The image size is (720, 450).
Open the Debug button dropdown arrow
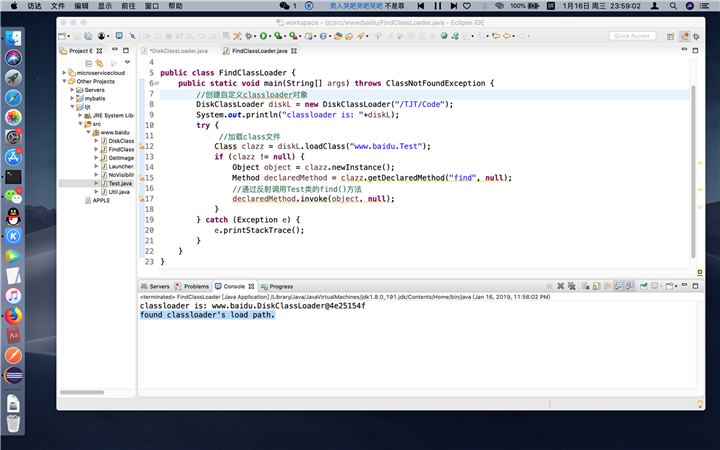pyautogui.click(x=255, y=36)
